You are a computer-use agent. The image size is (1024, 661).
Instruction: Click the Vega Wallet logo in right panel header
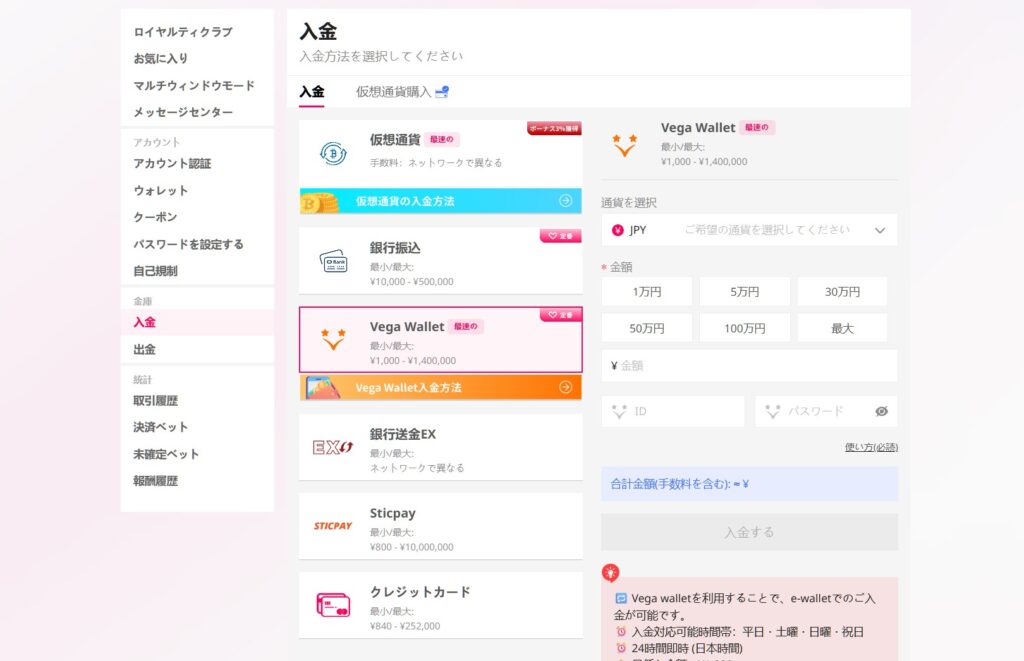point(624,145)
